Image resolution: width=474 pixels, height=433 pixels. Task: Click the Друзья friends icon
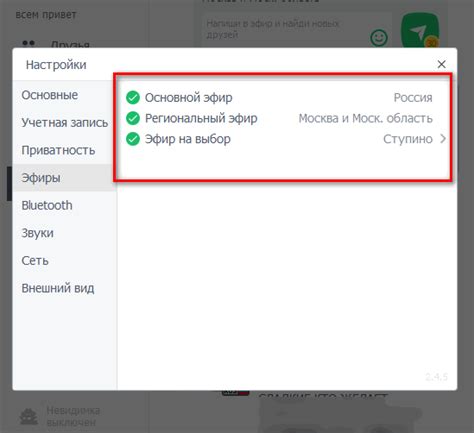tap(28, 44)
